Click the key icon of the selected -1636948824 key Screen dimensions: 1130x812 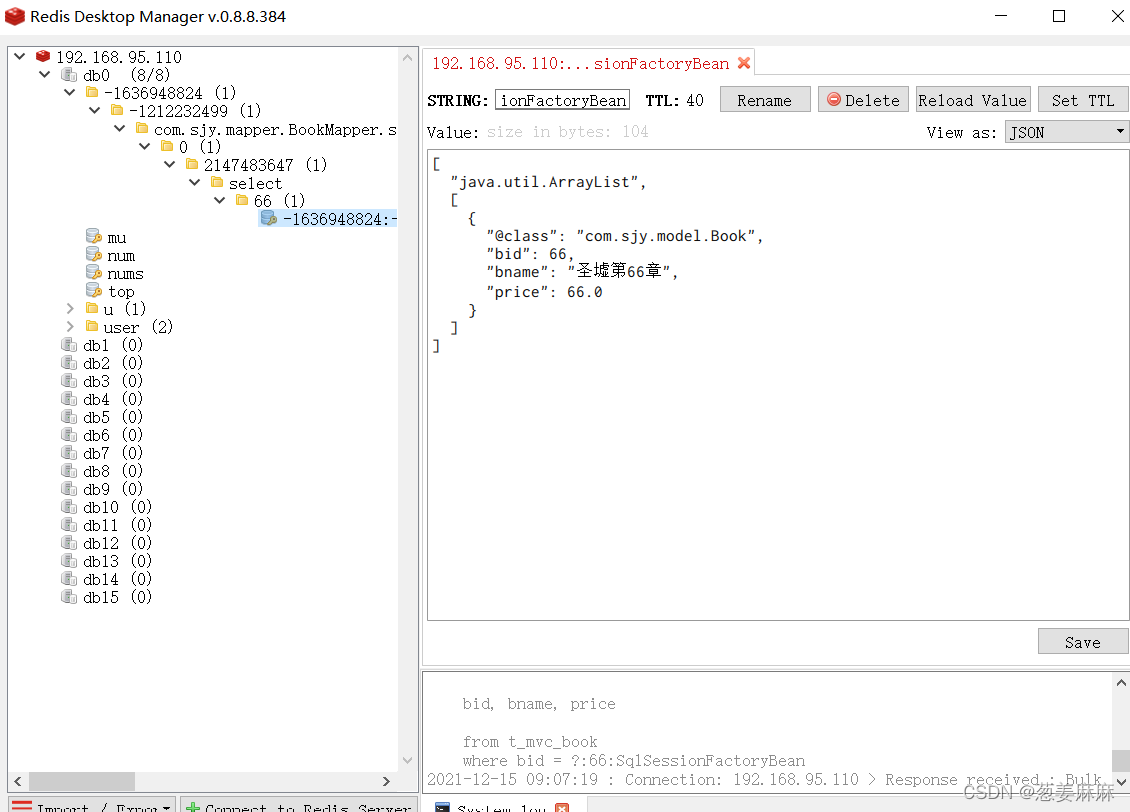(x=269, y=218)
